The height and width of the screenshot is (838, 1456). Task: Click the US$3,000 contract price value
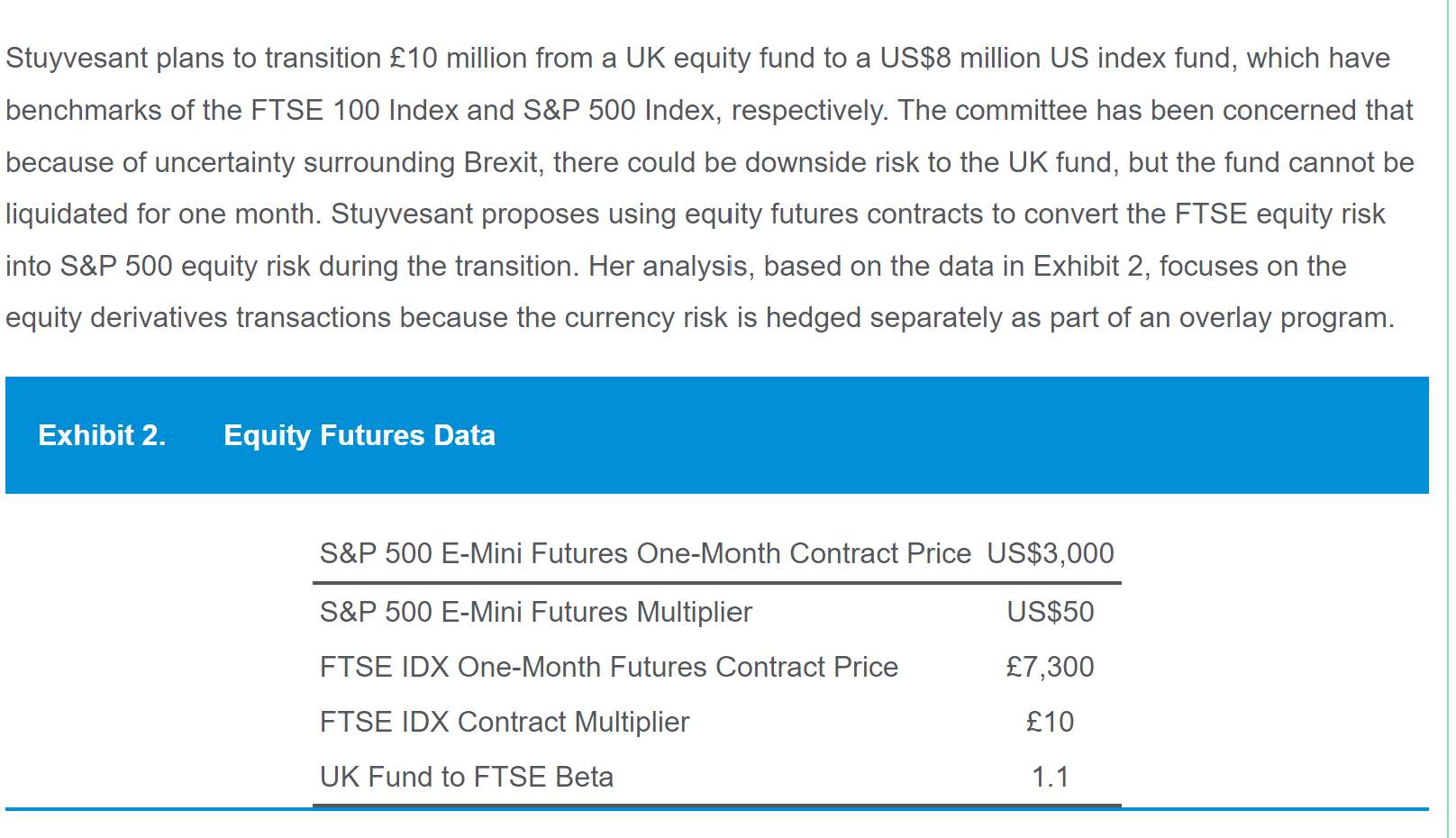(x=1050, y=553)
